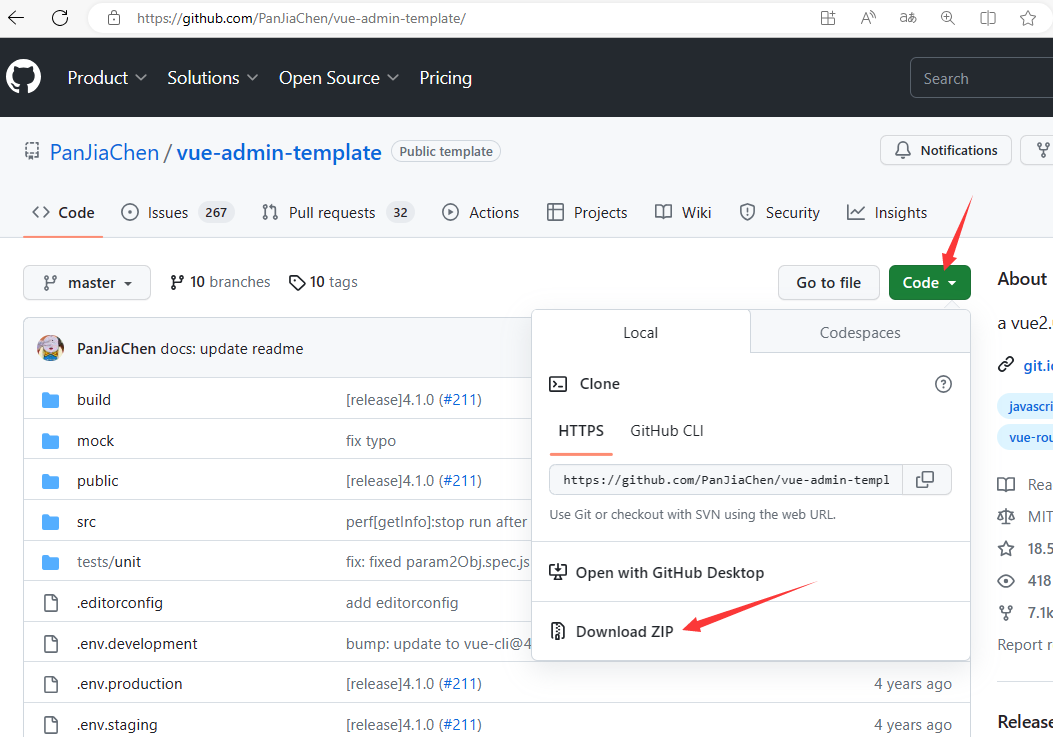The height and width of the screenshot is (737, 1053).
Task: Switch to the Issues tab
Action: [x=177, y=212]
